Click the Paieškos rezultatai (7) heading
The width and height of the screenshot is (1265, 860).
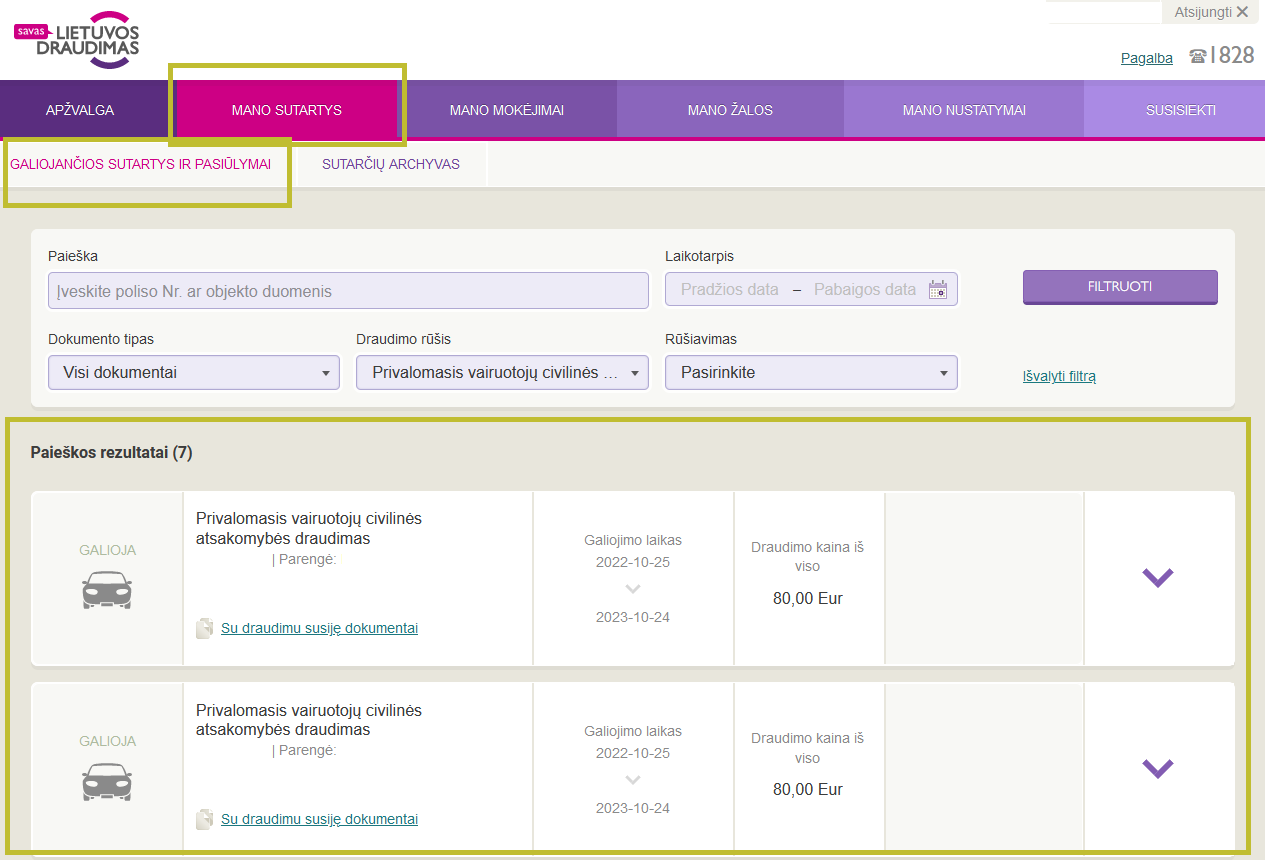pos(112,453)
